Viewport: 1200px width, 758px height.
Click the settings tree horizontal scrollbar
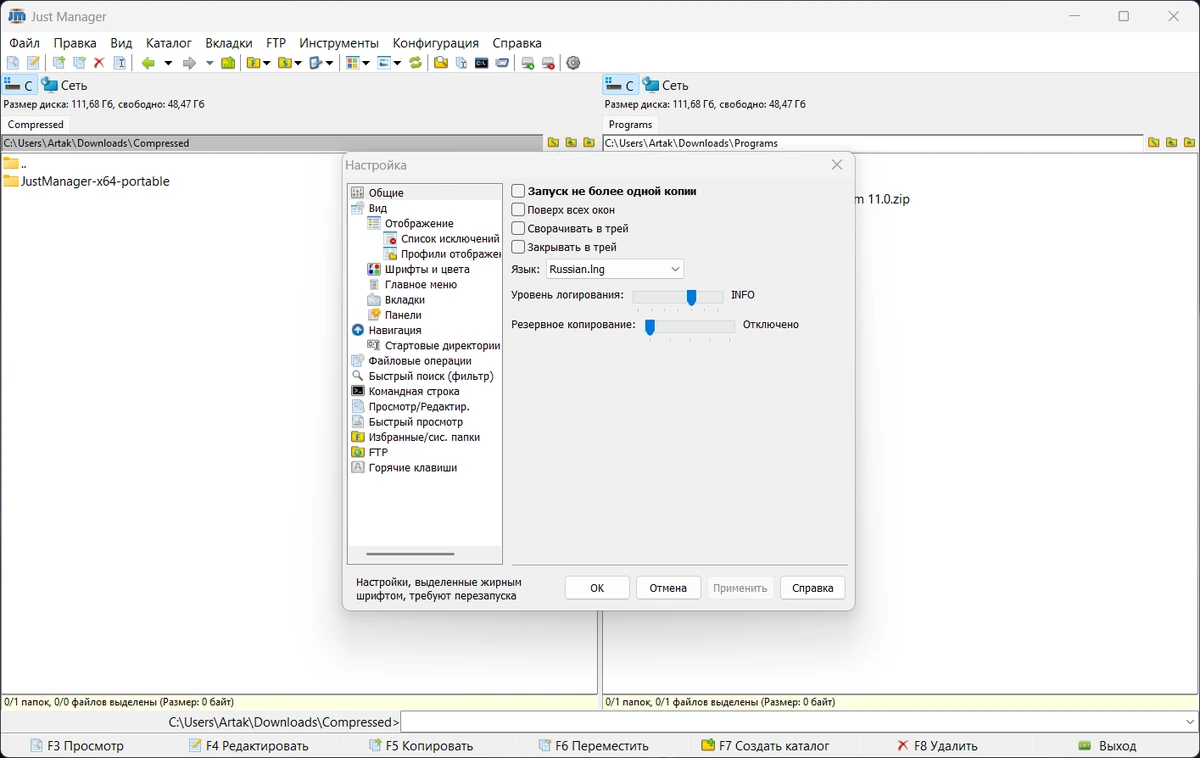[x=410, y=554]
